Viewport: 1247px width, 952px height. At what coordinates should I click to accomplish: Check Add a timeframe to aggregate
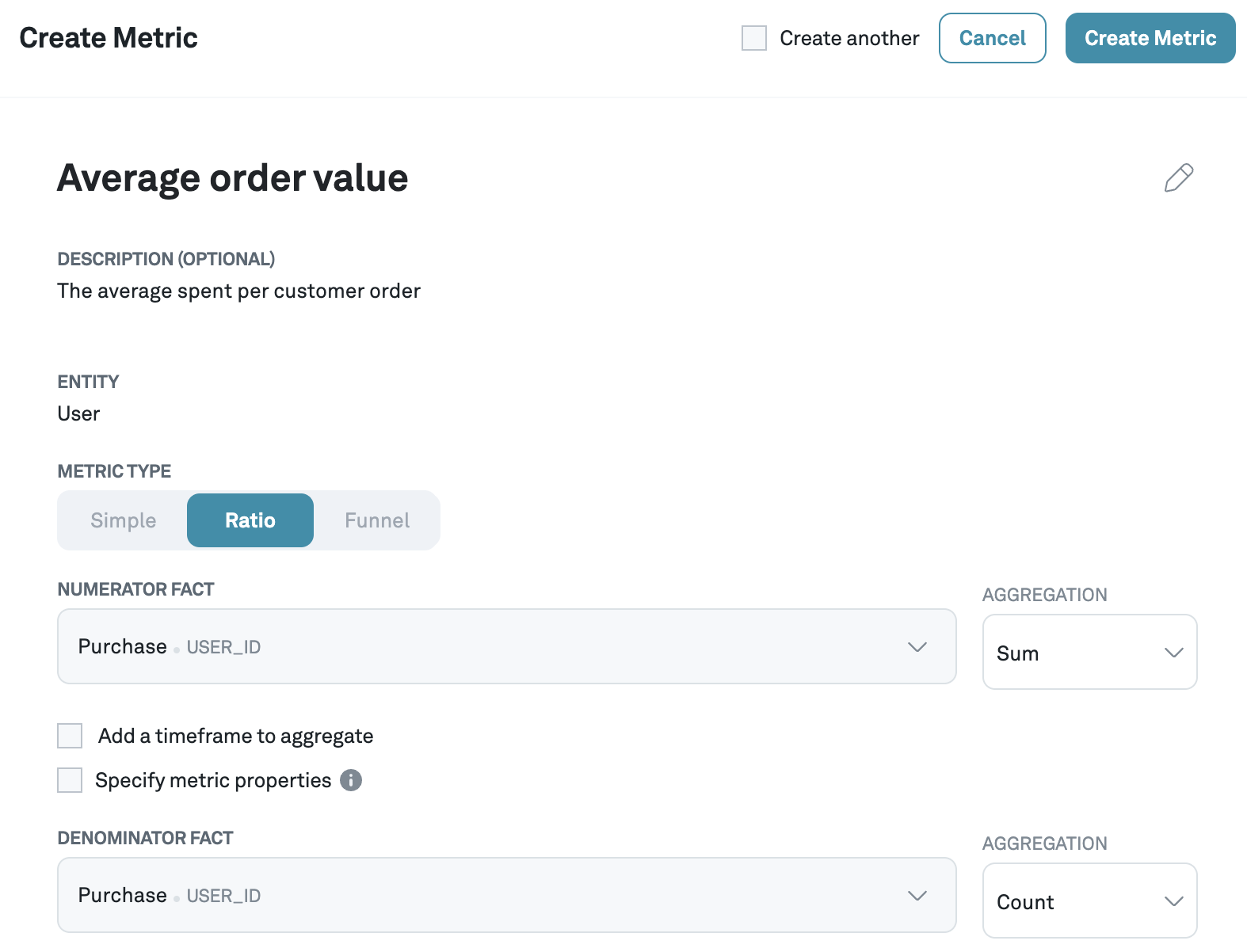pyautogui.click(x=70, y=736)
